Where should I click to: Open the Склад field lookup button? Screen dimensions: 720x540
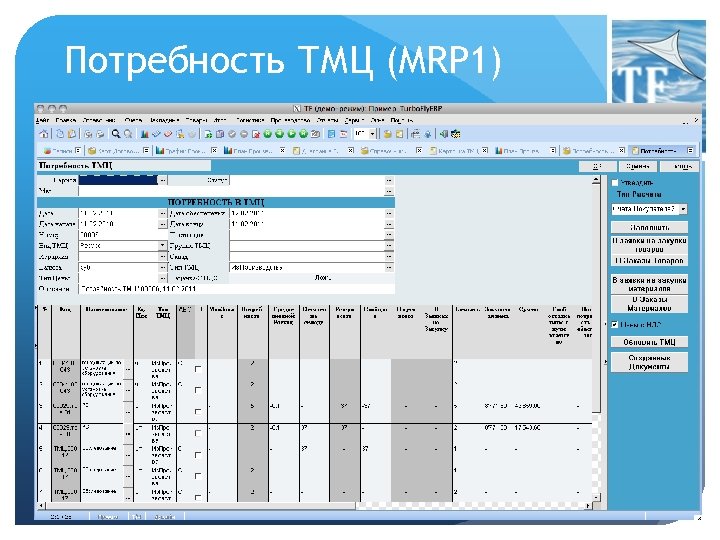[x=389, y=256]
